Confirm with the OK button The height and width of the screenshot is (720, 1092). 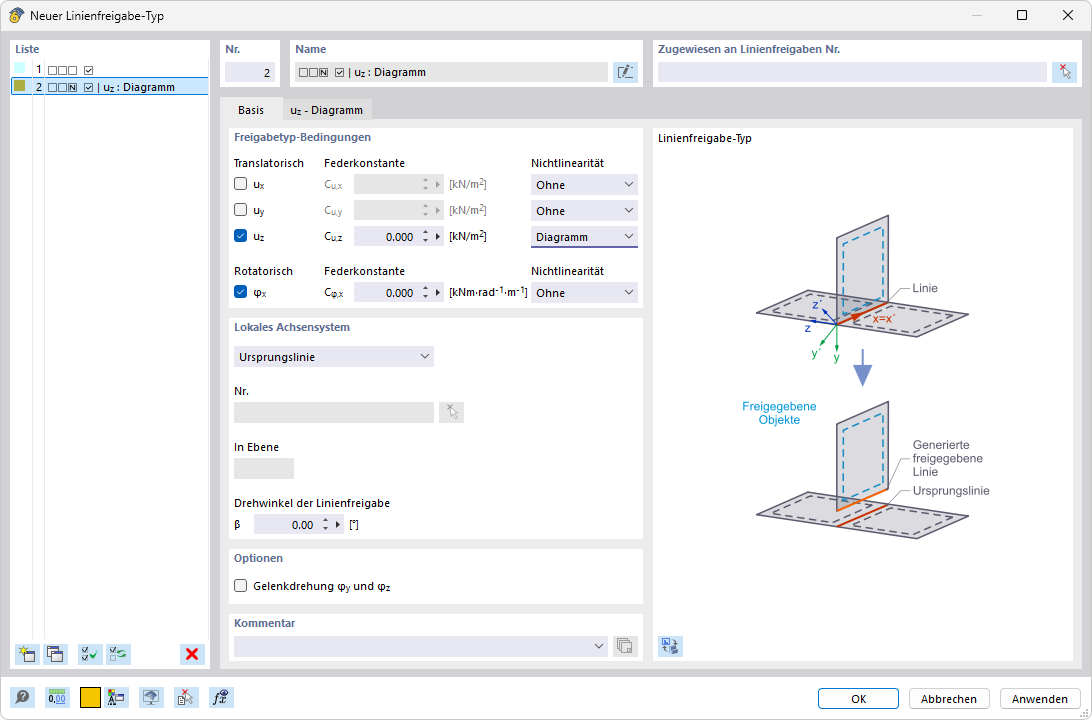[858, 698]
